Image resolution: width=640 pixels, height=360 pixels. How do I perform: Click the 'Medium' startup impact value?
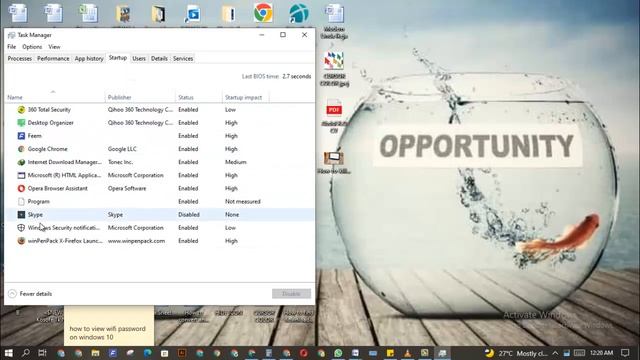[236, 162]
